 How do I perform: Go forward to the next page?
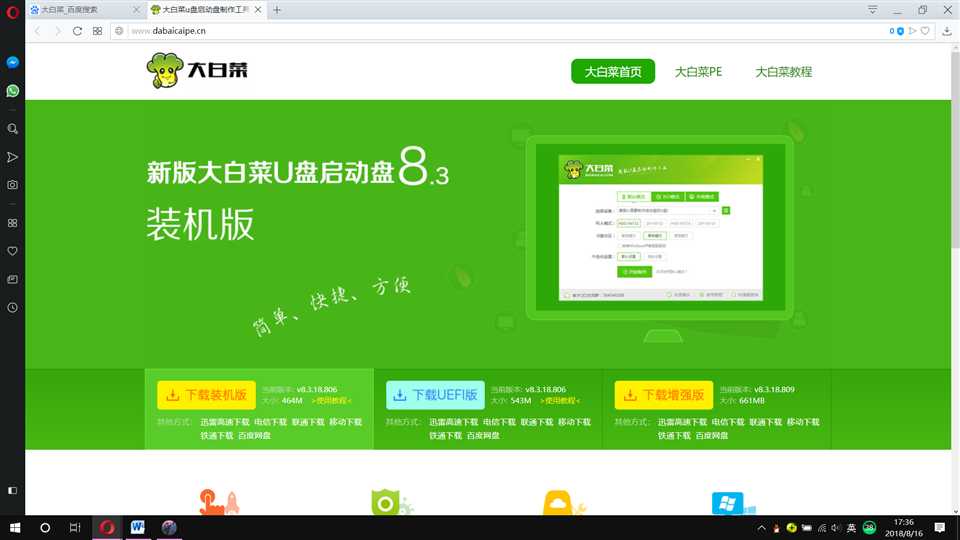58,31
